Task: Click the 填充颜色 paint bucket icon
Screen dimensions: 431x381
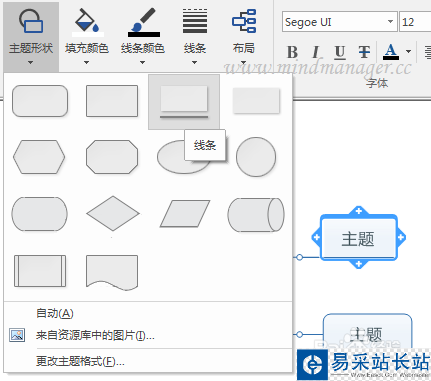Action: pos(88,22)
